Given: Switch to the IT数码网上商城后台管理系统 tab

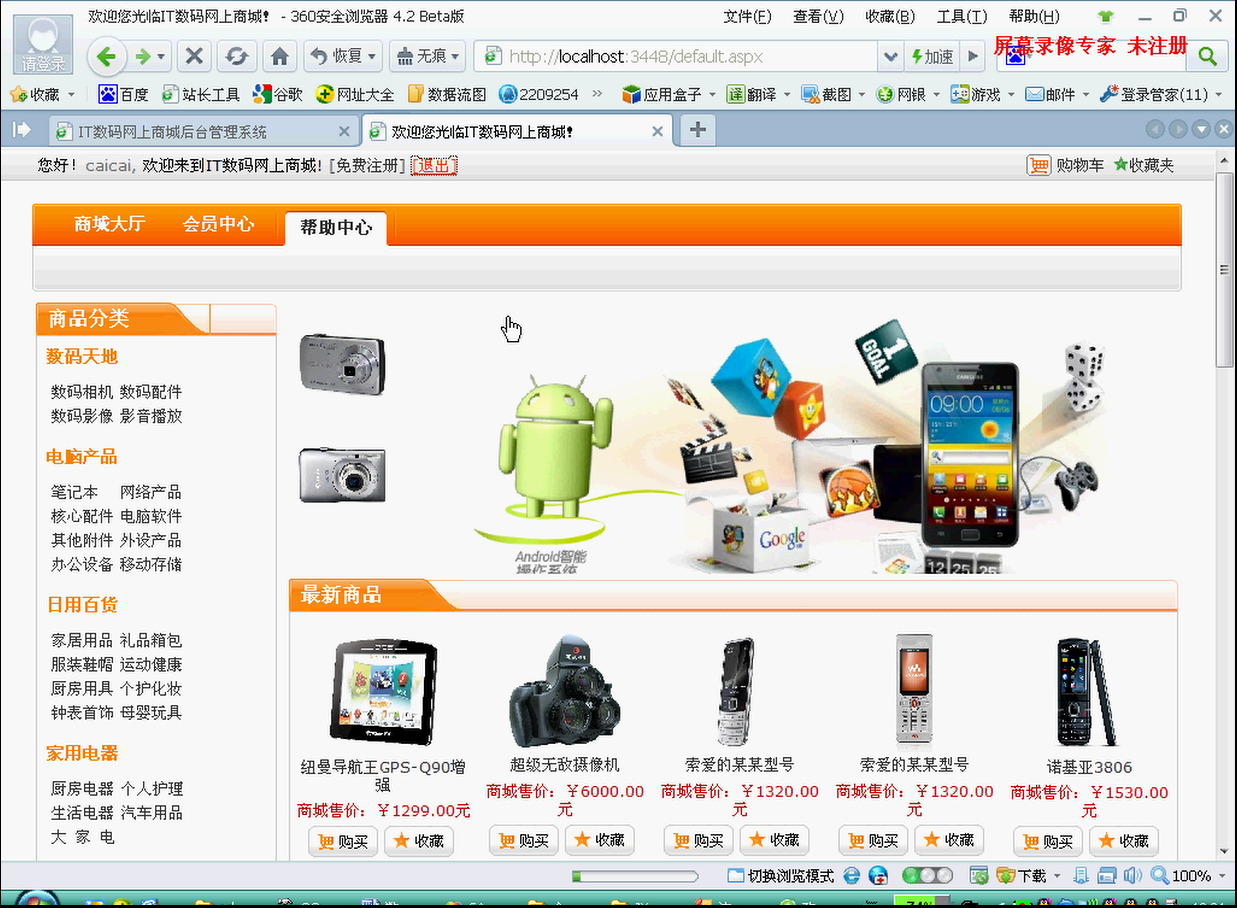Looking at the screenshot, I should (x=204, y=131).
